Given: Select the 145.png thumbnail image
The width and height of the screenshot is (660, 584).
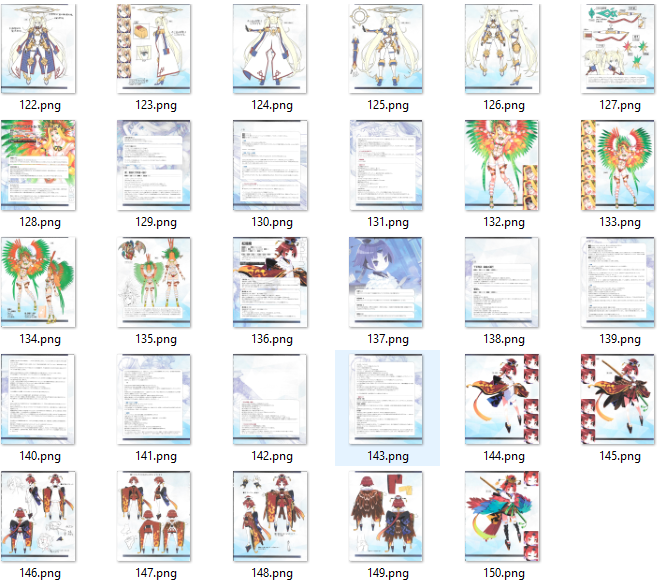Looking at the screenshot, I should pyautogui.click(x=618, y=400).
